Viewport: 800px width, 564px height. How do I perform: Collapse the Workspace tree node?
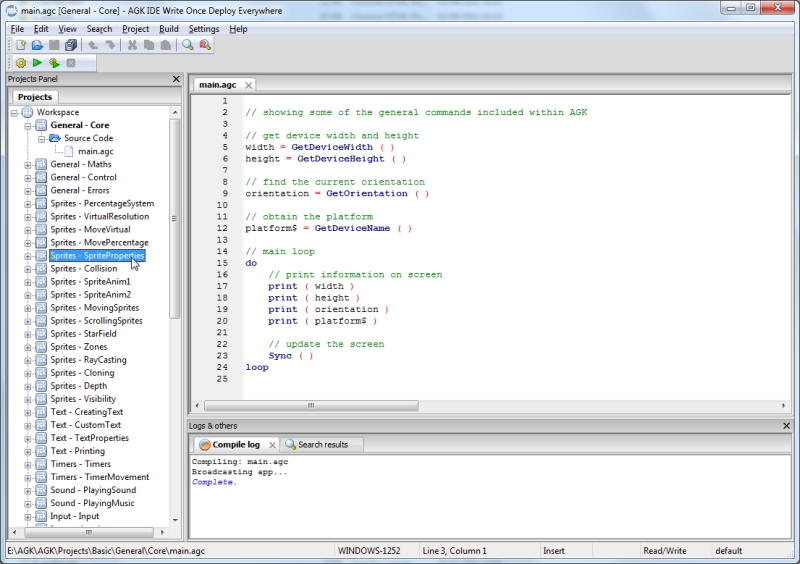point(14,112)
